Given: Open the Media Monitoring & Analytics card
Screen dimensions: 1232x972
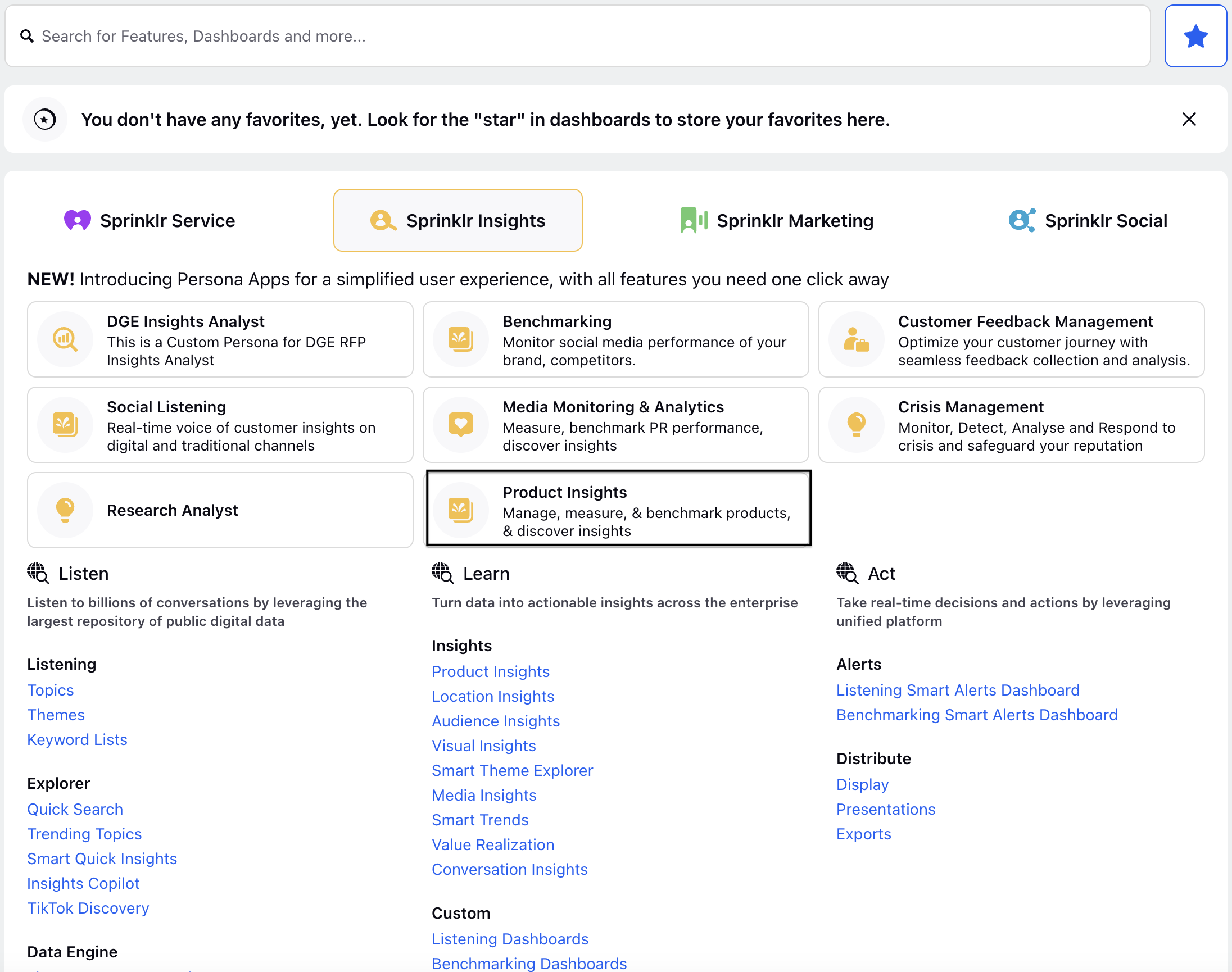Looking at the screenshot, I should (616, 425).
